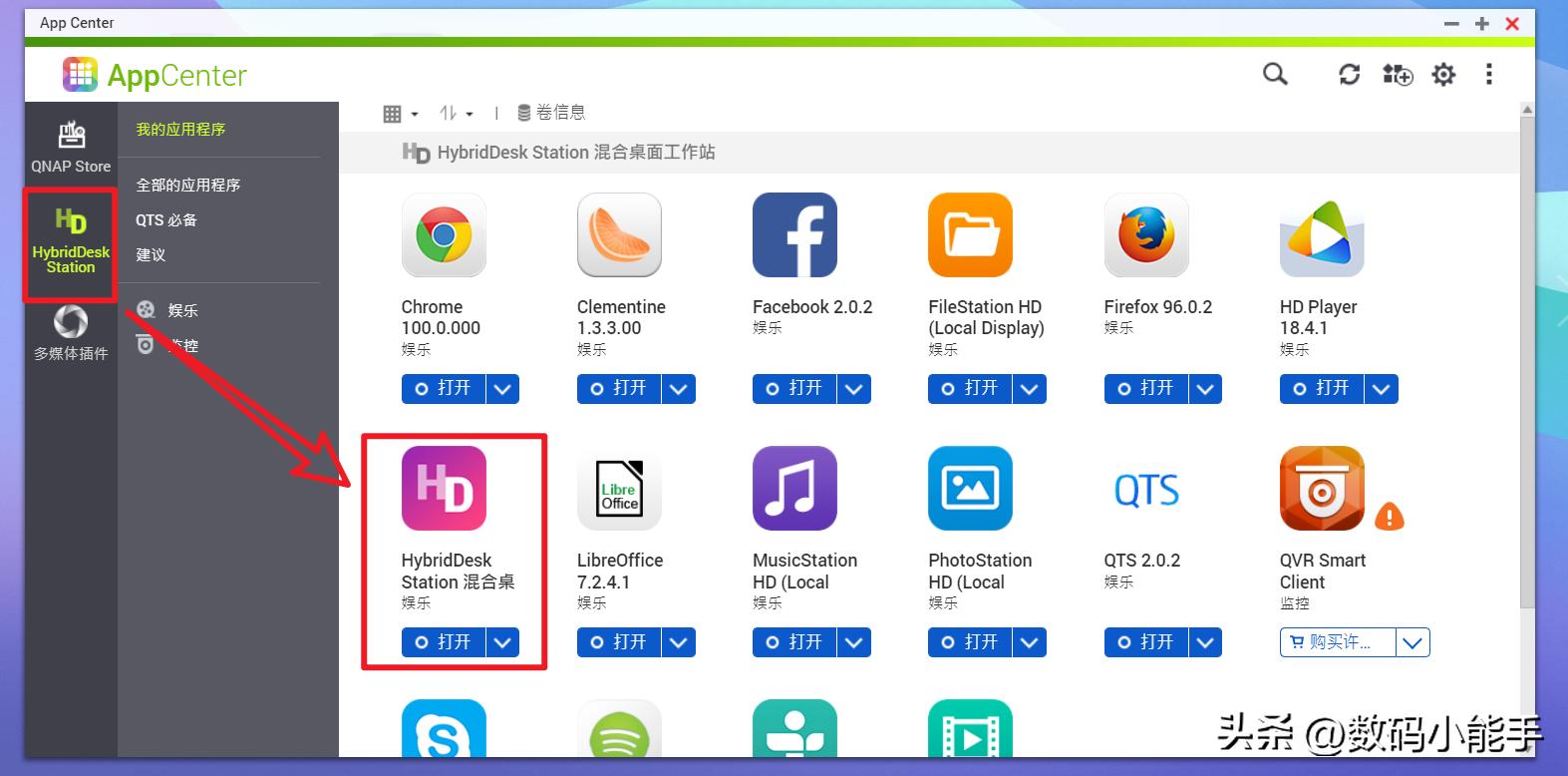Click the search magnifier icon
1568x776 pixels.
pos(1275,74)
